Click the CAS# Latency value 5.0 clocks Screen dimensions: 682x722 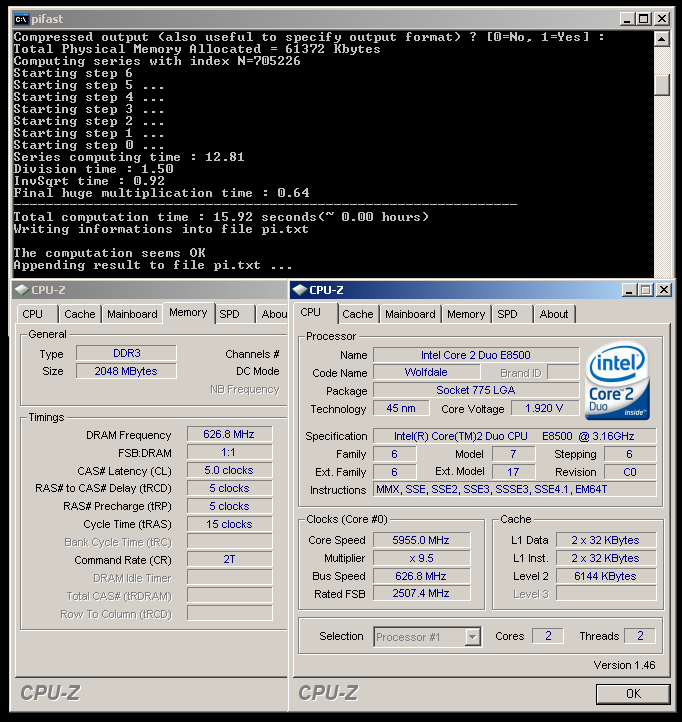[x=229, y=470]
